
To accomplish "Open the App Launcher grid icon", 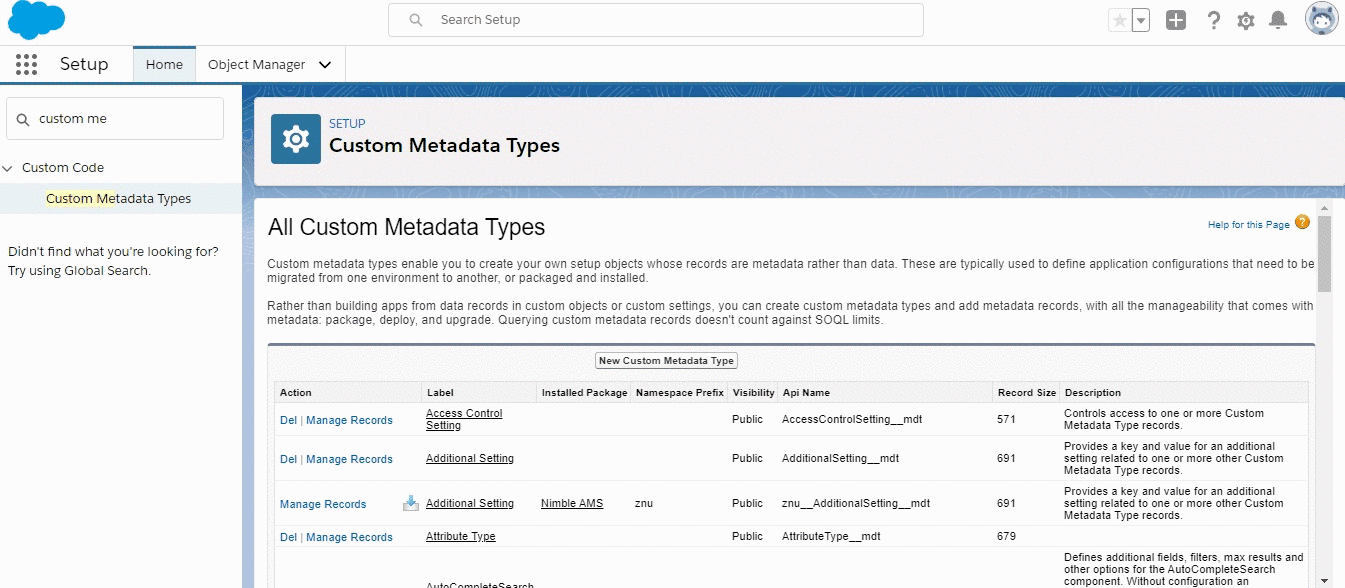I will coord(27,65).
